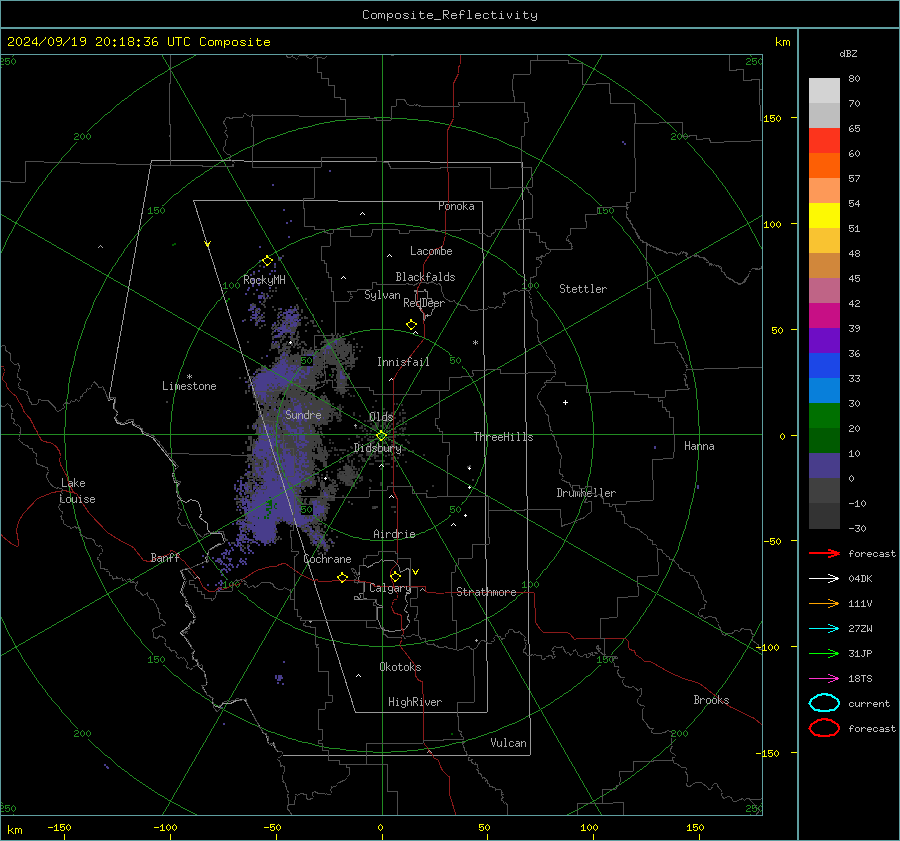Select the asterisk marker southwest of Stettler

point(475,343)
